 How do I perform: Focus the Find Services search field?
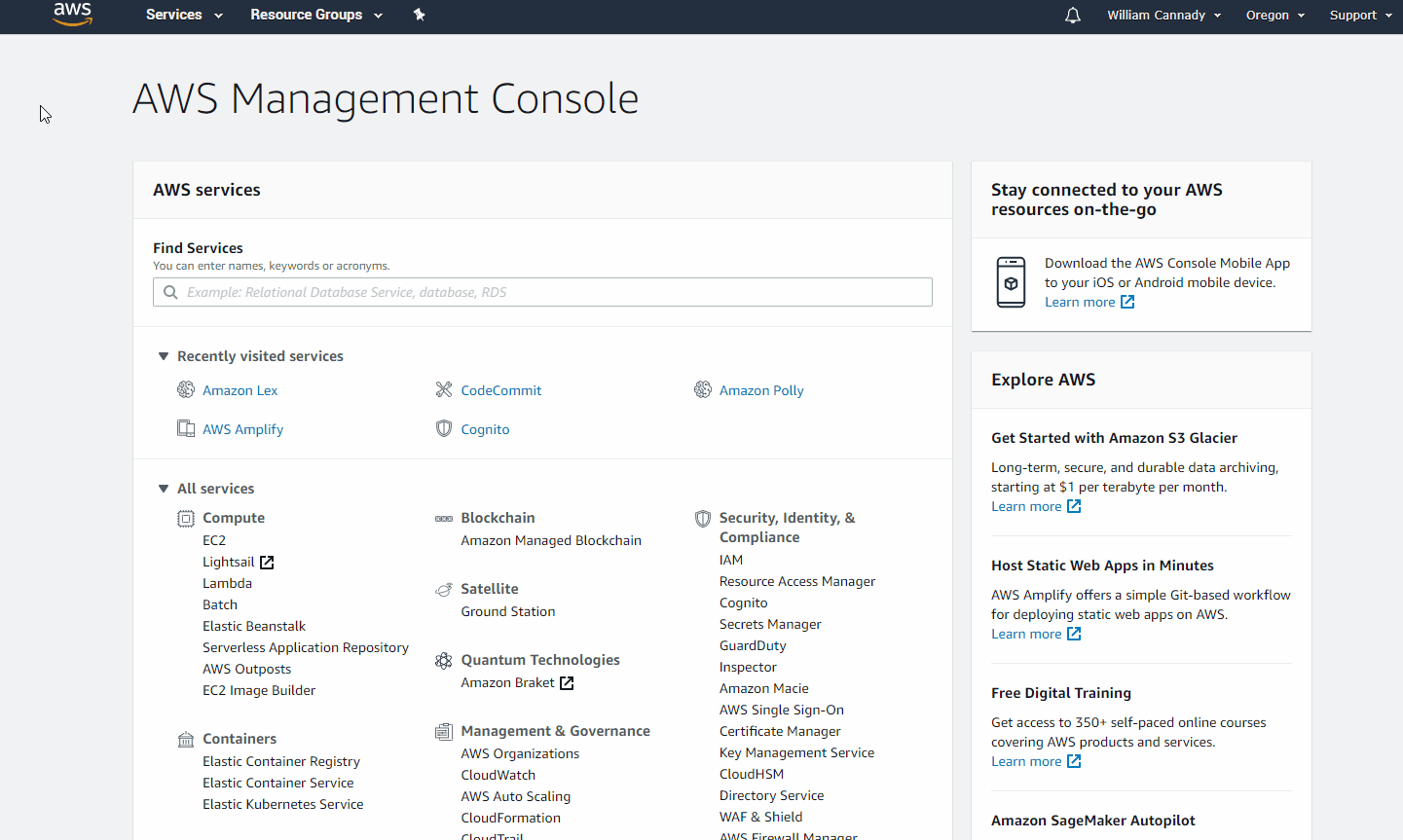(542, 292)
